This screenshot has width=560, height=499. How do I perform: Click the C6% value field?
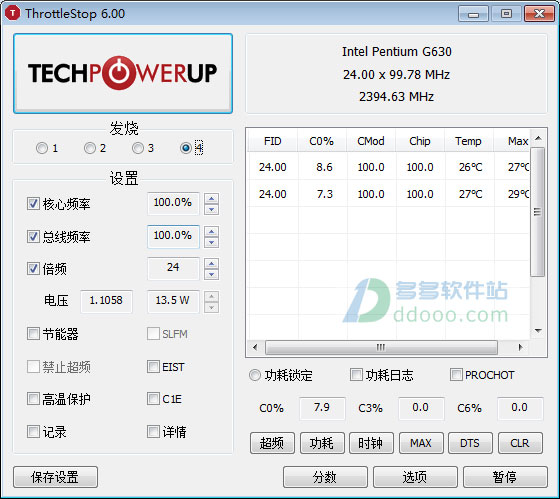pos(520,408)
